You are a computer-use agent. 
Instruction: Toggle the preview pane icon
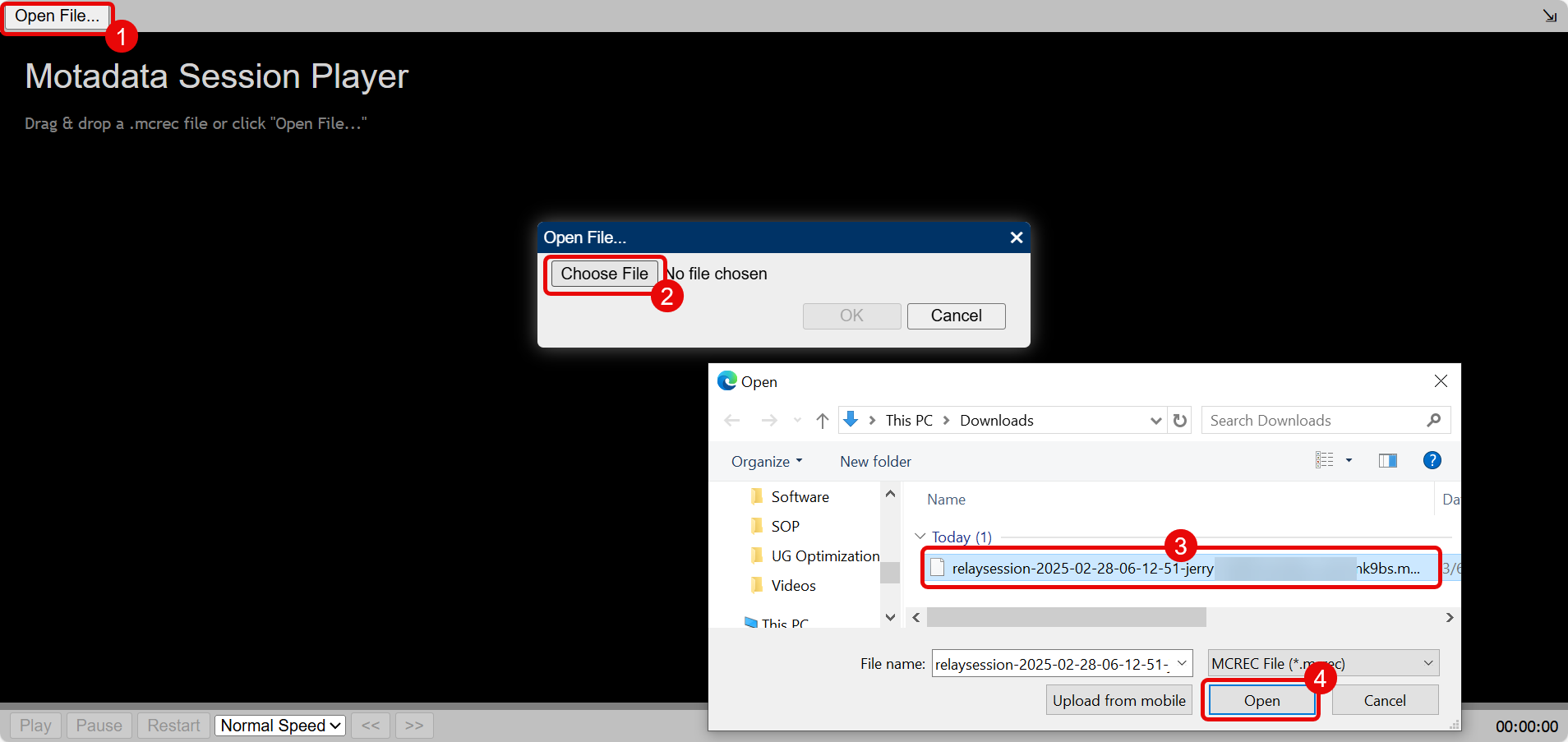(1387, 461)
